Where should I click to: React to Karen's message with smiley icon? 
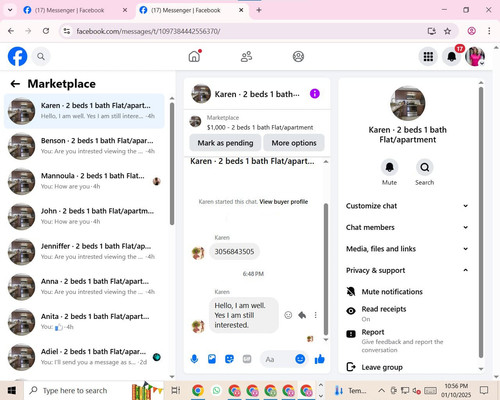288,315
